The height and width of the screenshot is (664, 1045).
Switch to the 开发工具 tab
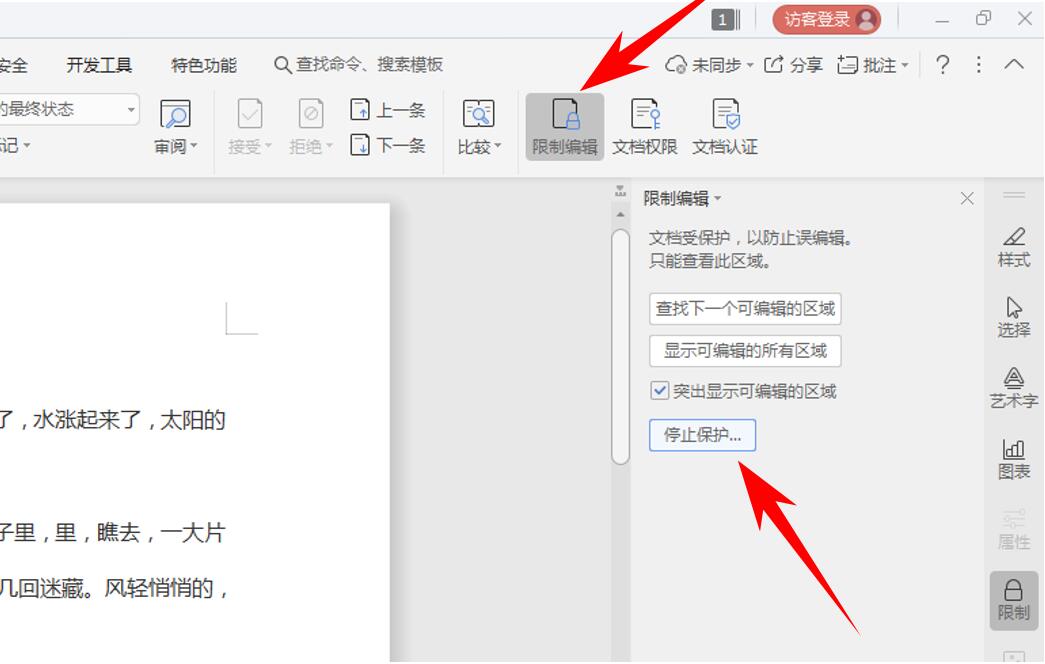pyautogui.click(x=99, y=65)
